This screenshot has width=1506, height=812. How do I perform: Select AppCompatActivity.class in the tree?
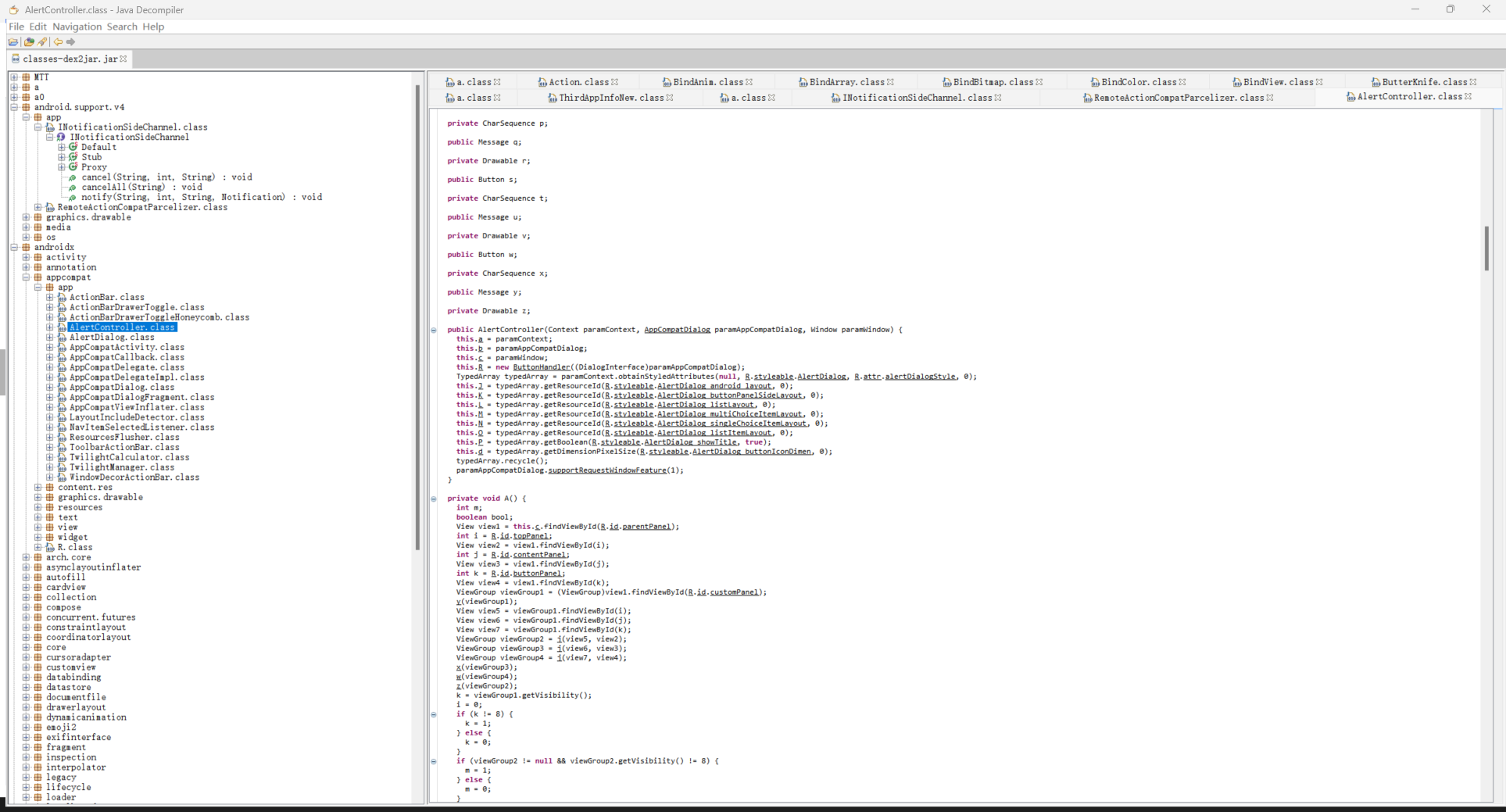[x=127, y=348]
